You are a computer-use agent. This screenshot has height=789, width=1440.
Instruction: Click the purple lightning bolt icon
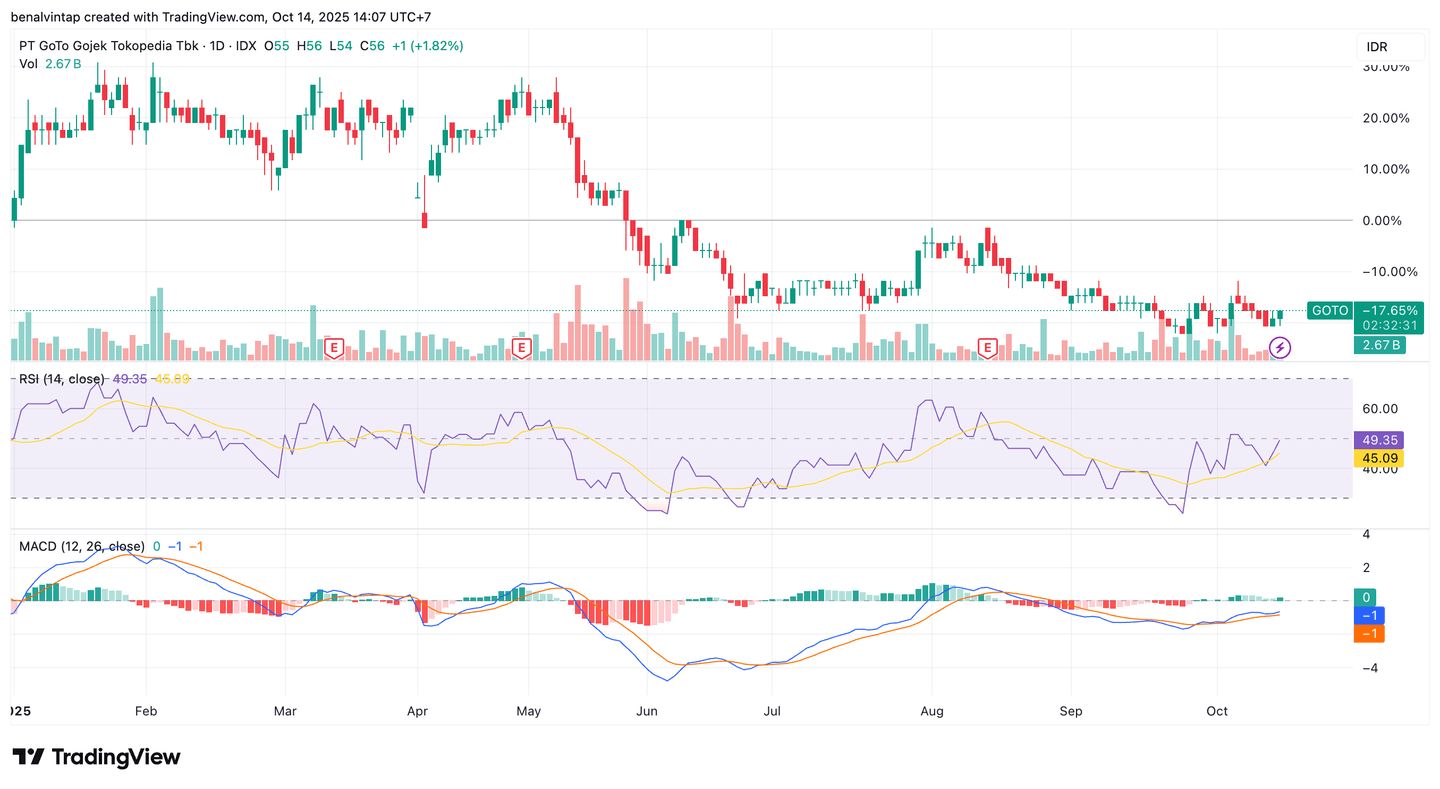[1280, 348]
